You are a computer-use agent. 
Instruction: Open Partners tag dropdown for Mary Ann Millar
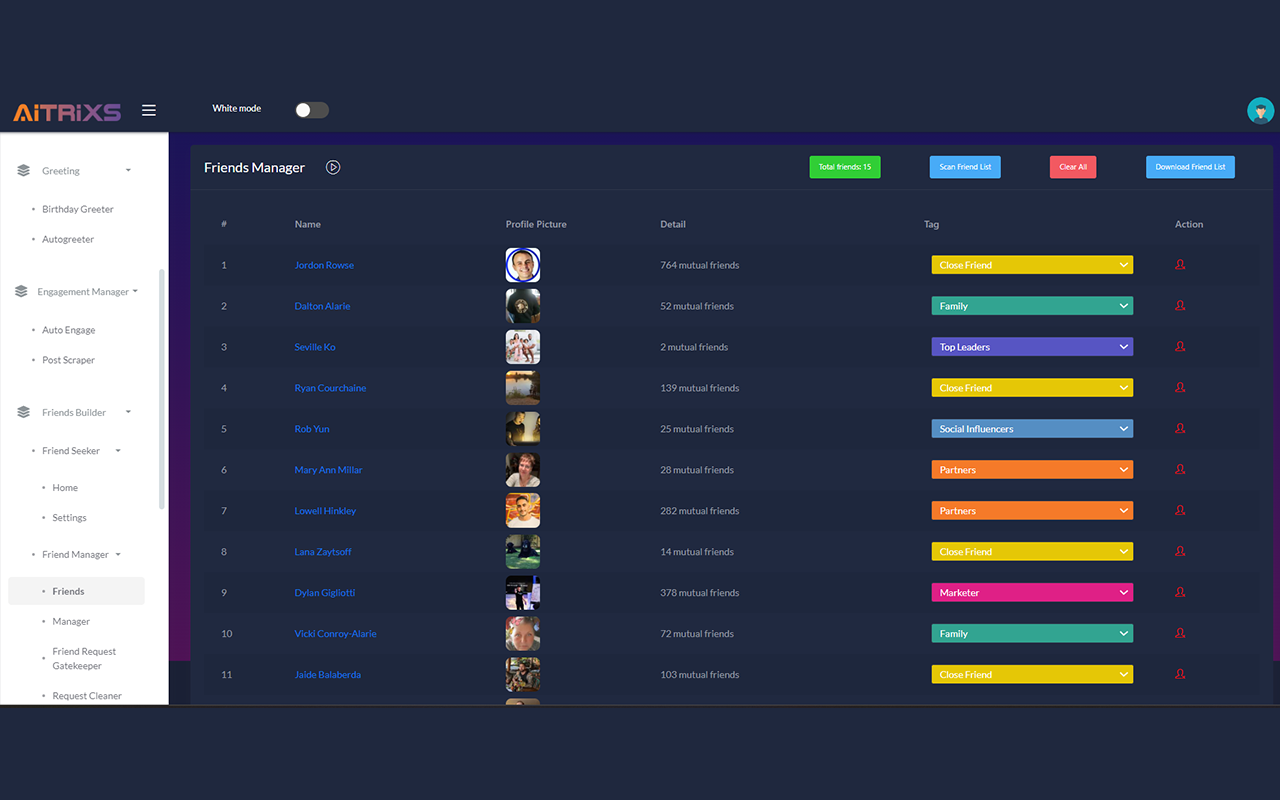[x=1032, y=470]
